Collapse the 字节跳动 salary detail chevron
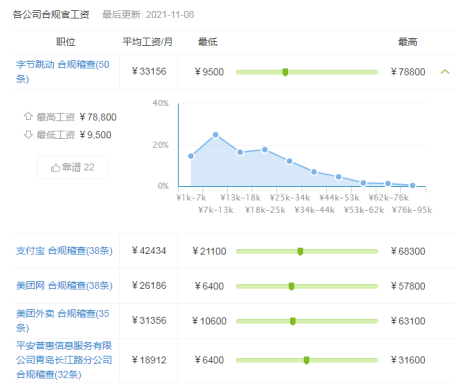This screenshot has width=468, height=388. pos(445,72)
